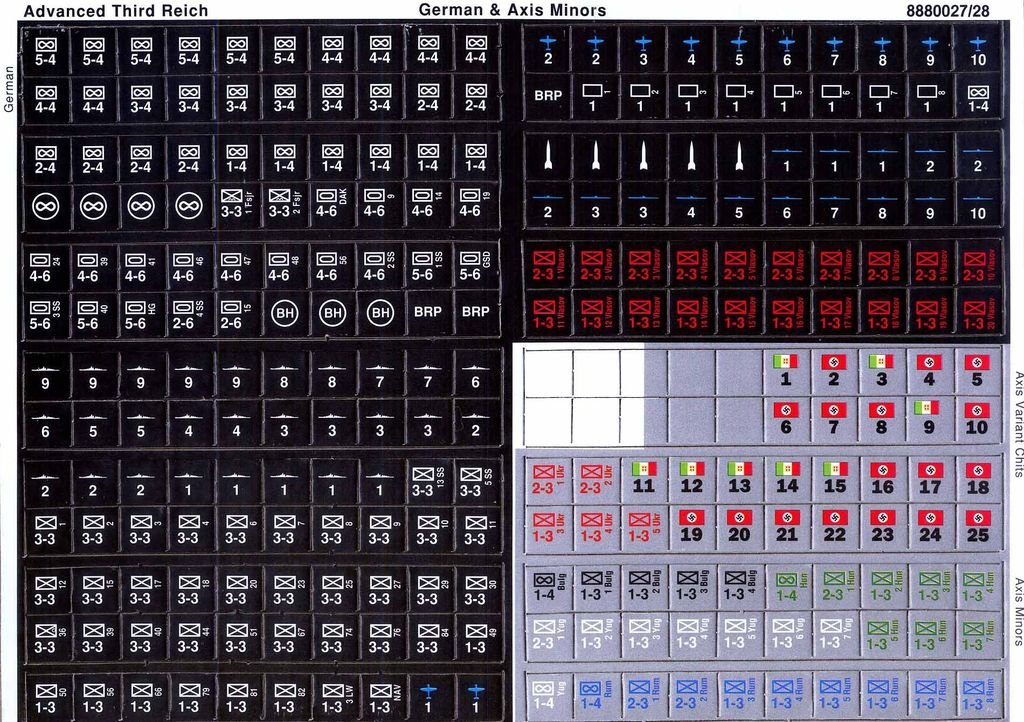Viewport: 1024px width, 722px height.
Task: Click the blue 1-4 Rum armor counter
Action: click(x=596, y=695)
